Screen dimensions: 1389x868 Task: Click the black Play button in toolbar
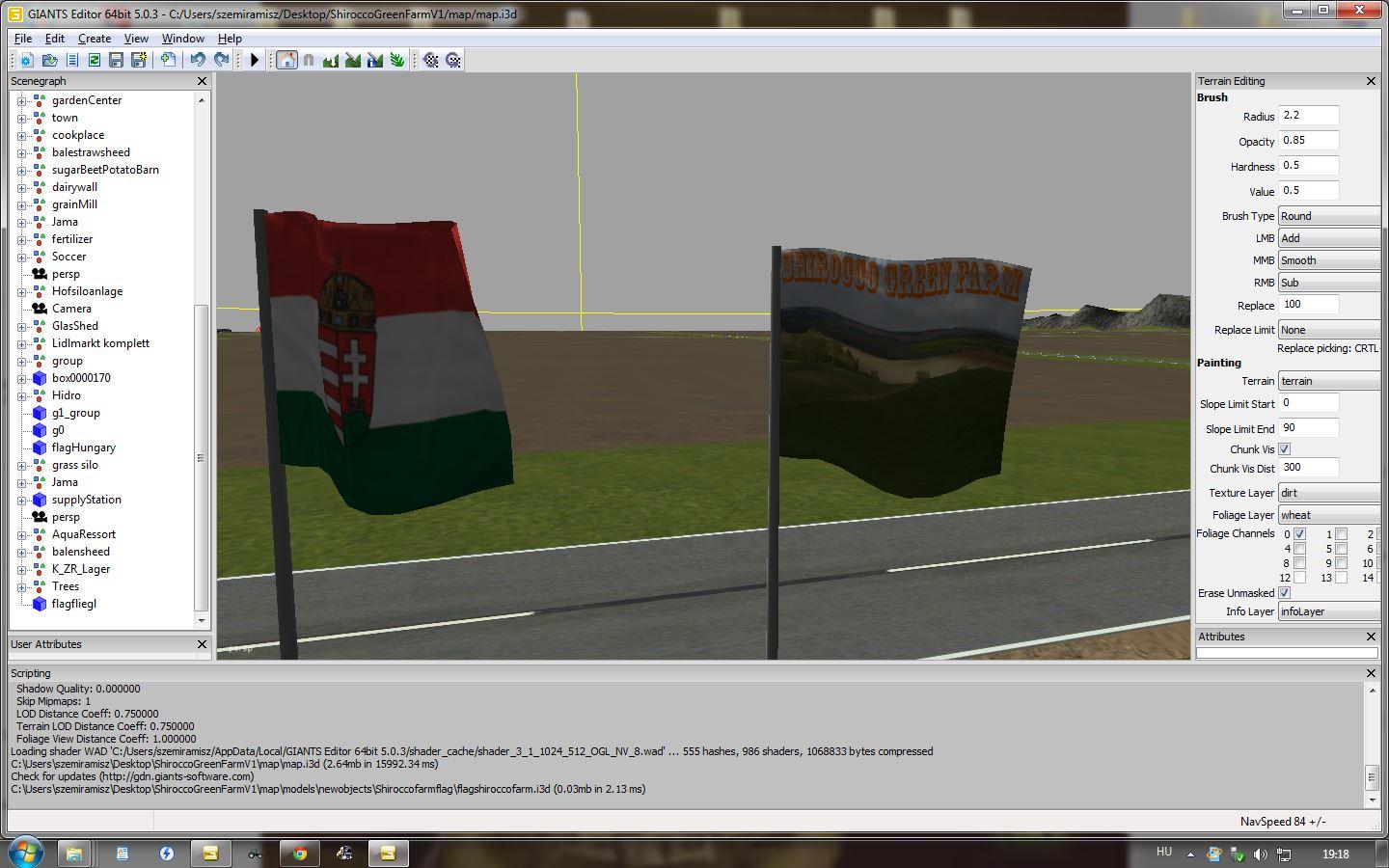click(255, 60)
